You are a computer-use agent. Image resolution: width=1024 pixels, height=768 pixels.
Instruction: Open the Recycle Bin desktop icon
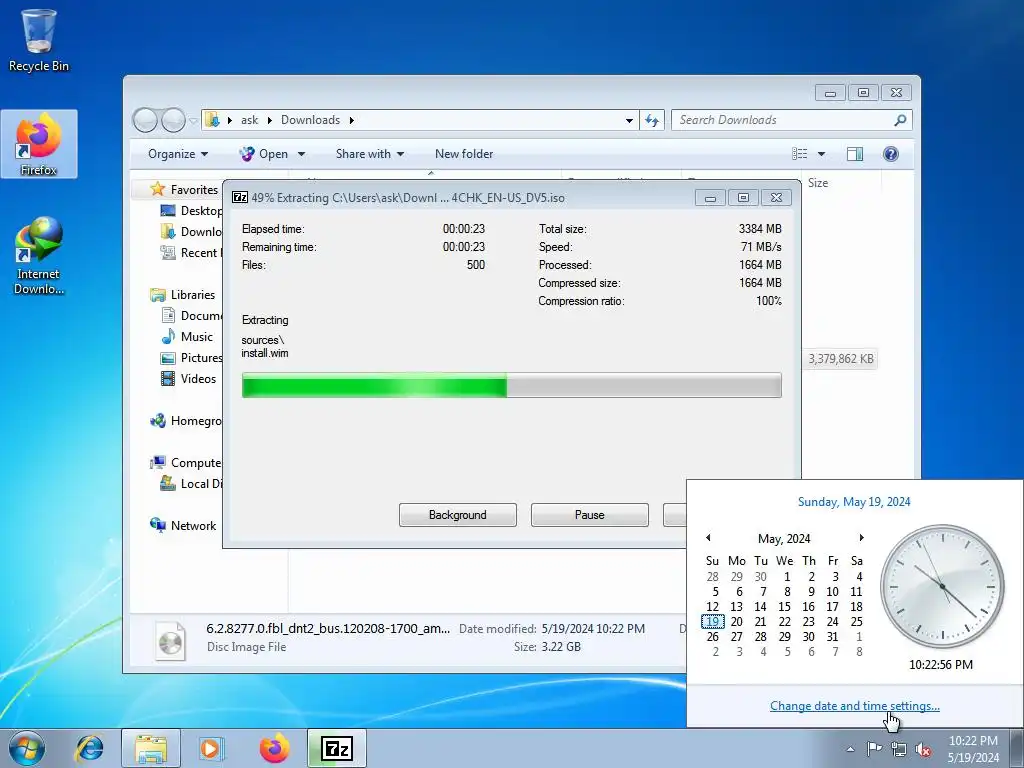pyautogui.click(x=39, y=40)
